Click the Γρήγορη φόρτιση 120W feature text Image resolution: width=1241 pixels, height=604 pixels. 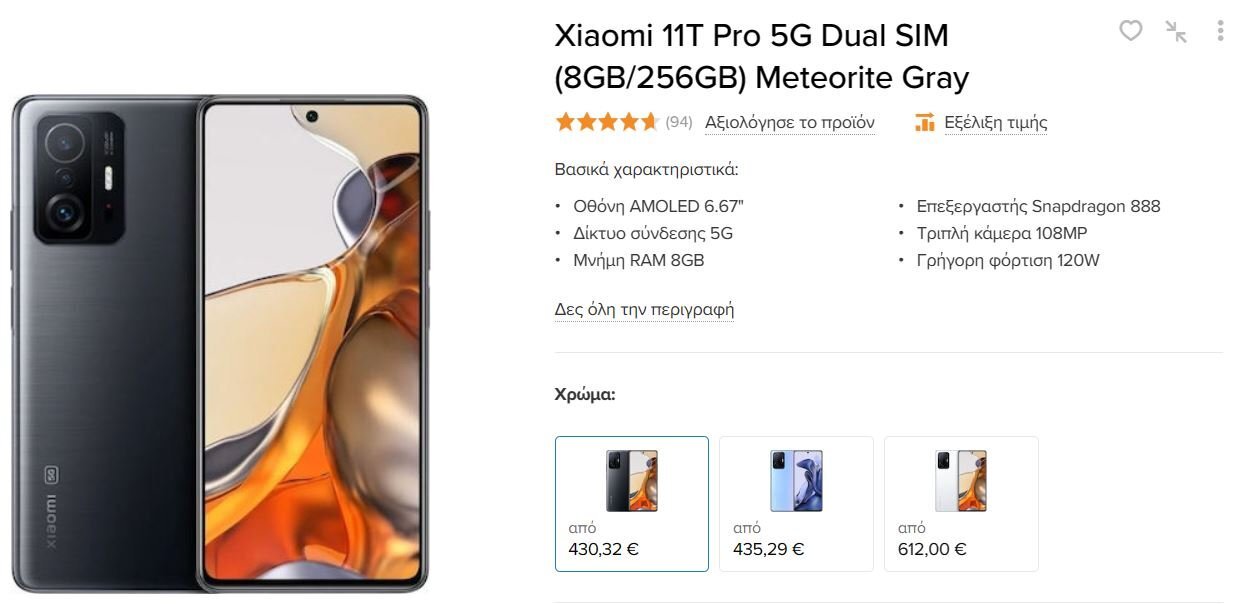[x=1008, y=260]
